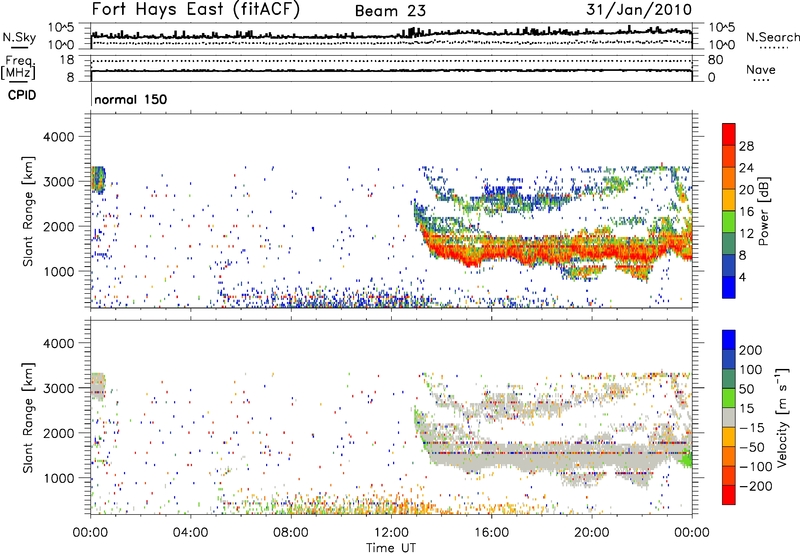Click the strong red power band near 16:00
The image size is (800, 554).
[491, 250]
